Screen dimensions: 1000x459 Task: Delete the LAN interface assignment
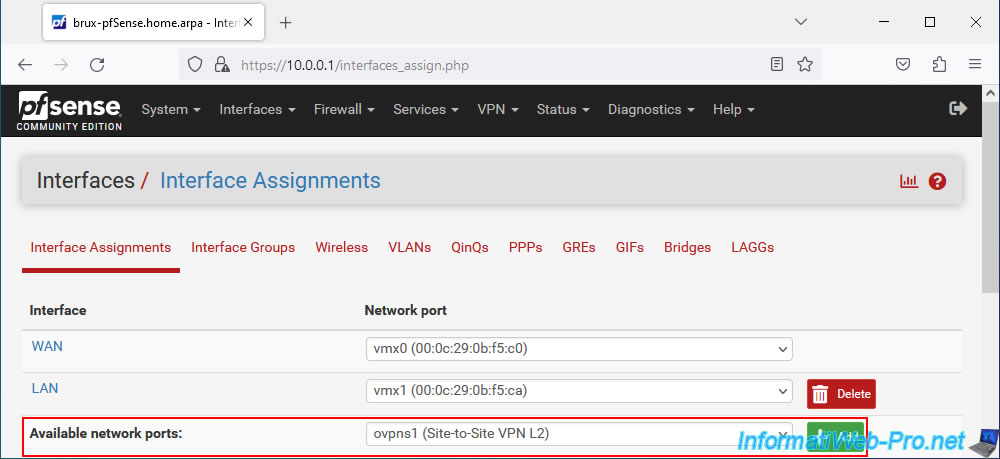click(841, 394)
